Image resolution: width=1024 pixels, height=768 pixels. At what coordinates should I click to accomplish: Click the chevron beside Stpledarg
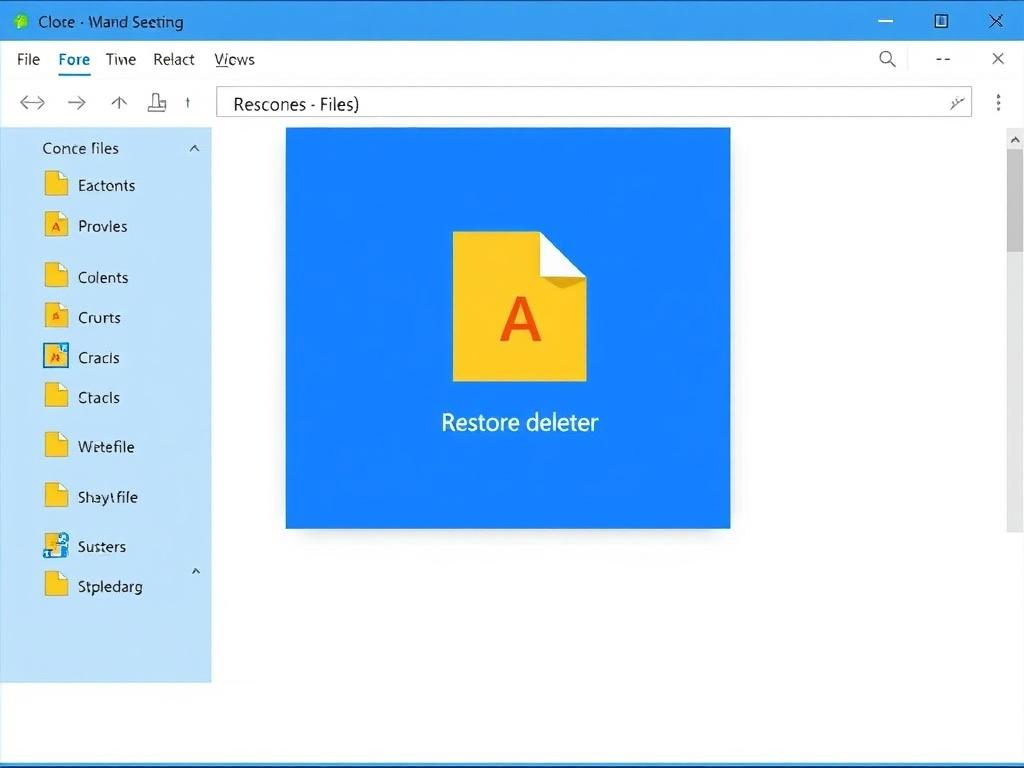(196, 571)
